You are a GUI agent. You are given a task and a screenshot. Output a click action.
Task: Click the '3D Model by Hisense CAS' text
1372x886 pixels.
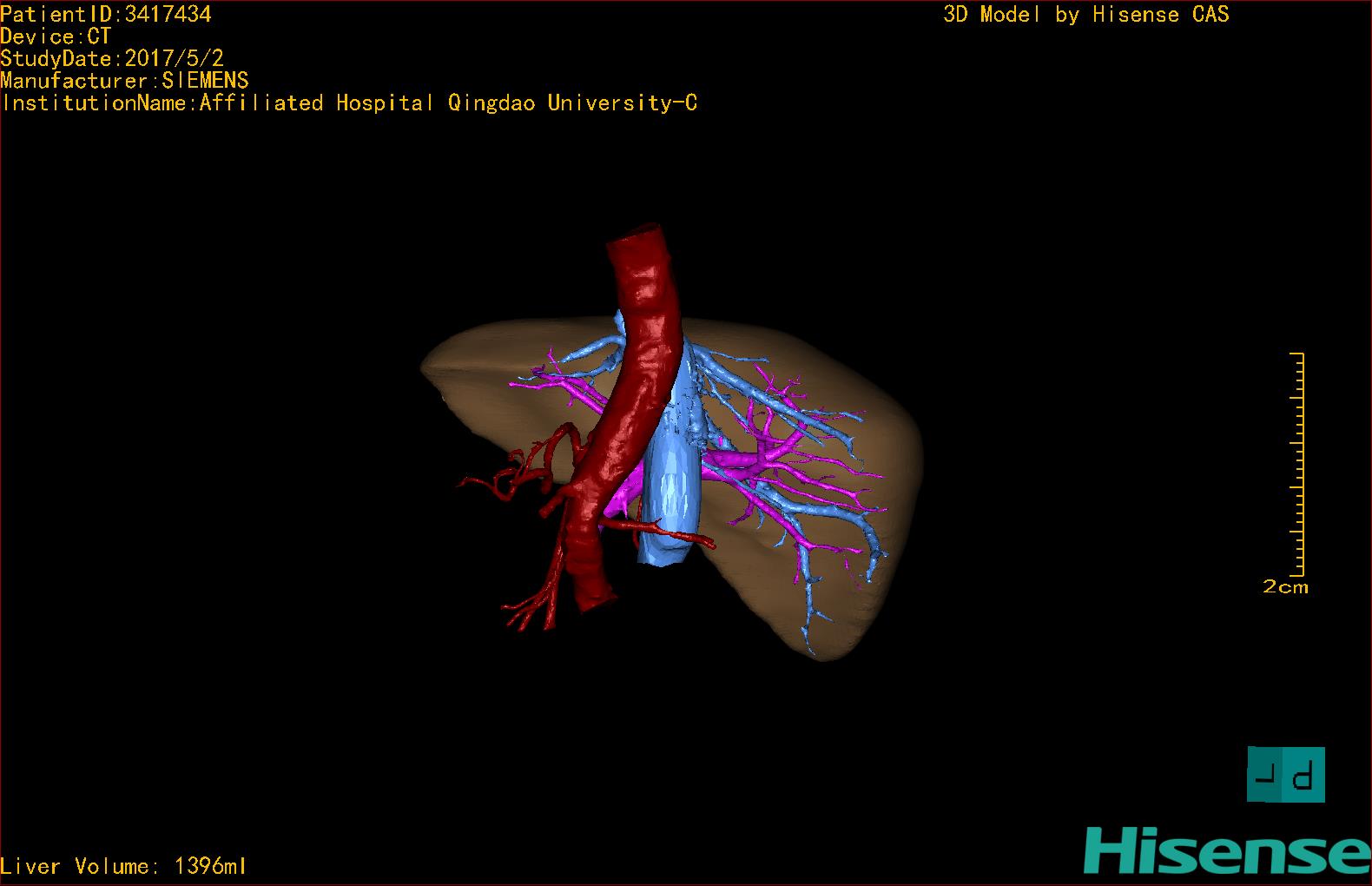pos(1086,14)
